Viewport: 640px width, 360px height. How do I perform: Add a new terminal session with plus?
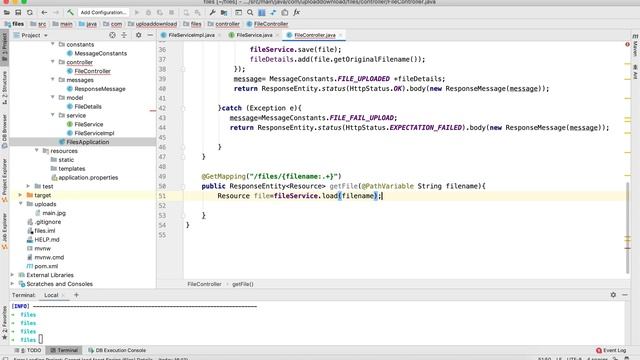pos(76,295)
